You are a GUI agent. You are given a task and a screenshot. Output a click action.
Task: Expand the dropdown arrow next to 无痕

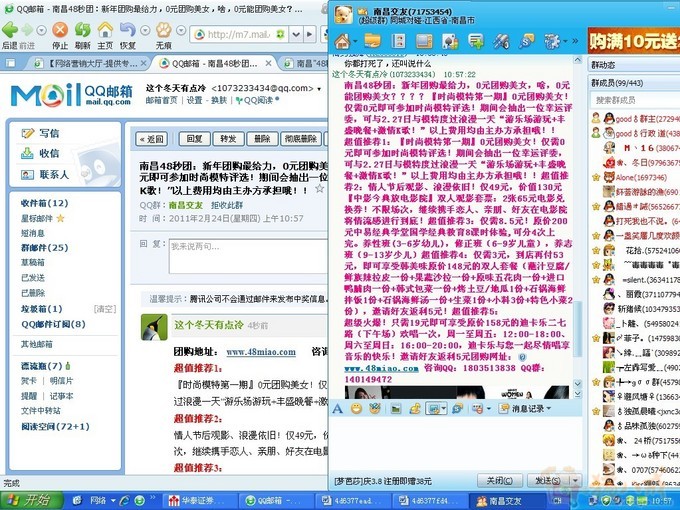click(181, 30)
